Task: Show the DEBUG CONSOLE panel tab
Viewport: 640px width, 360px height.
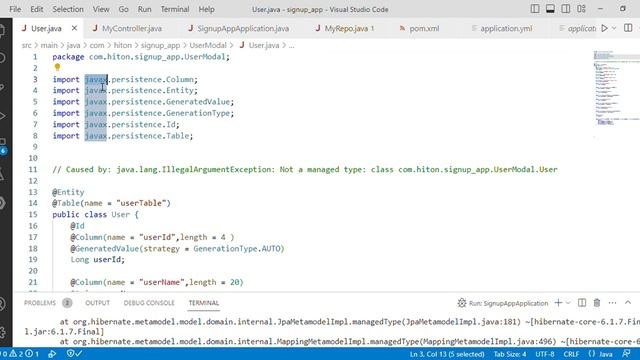Action: (x=149, y=303)
